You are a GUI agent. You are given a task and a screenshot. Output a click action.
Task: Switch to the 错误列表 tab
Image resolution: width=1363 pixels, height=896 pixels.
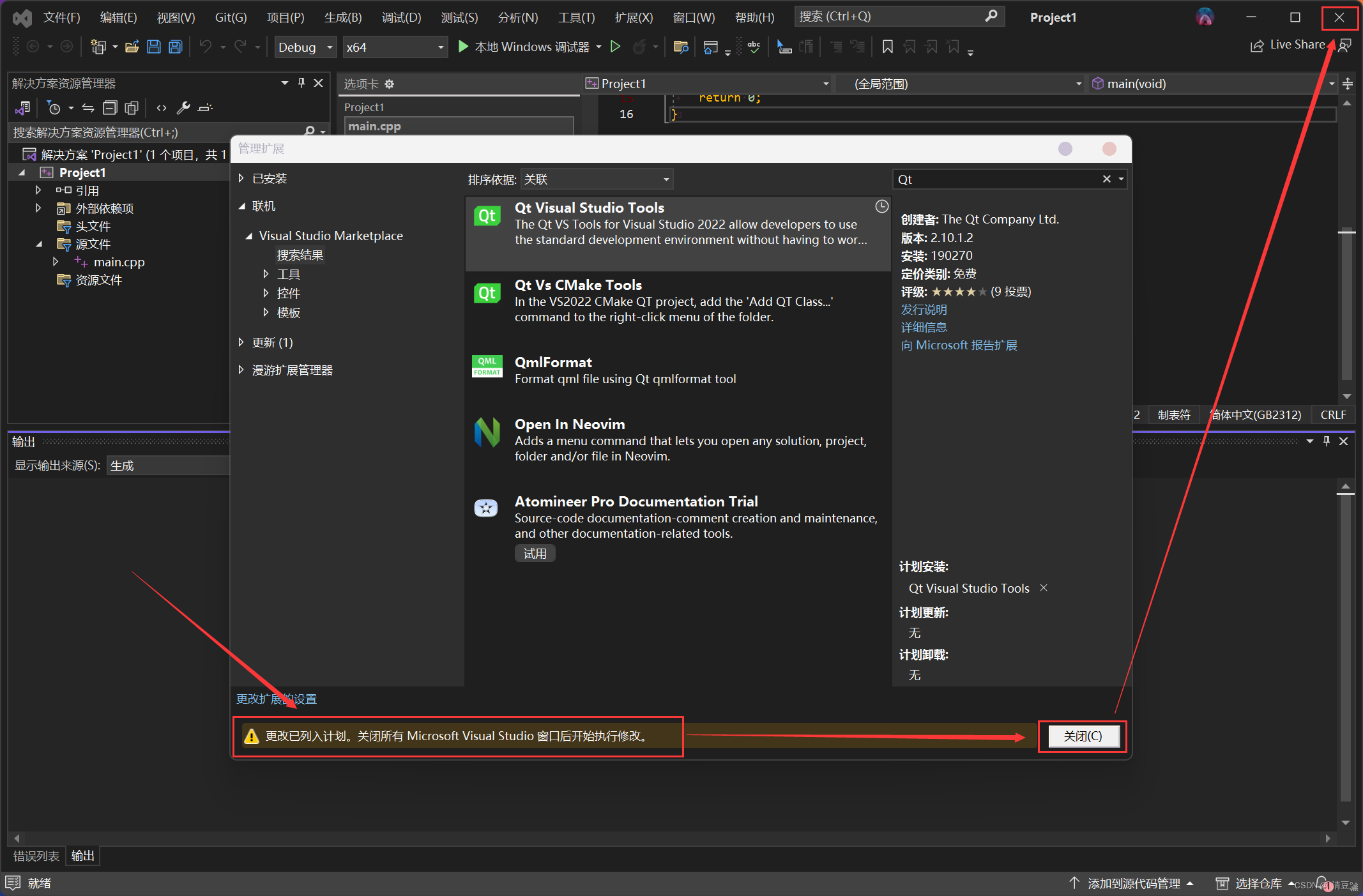click(36, 856)
